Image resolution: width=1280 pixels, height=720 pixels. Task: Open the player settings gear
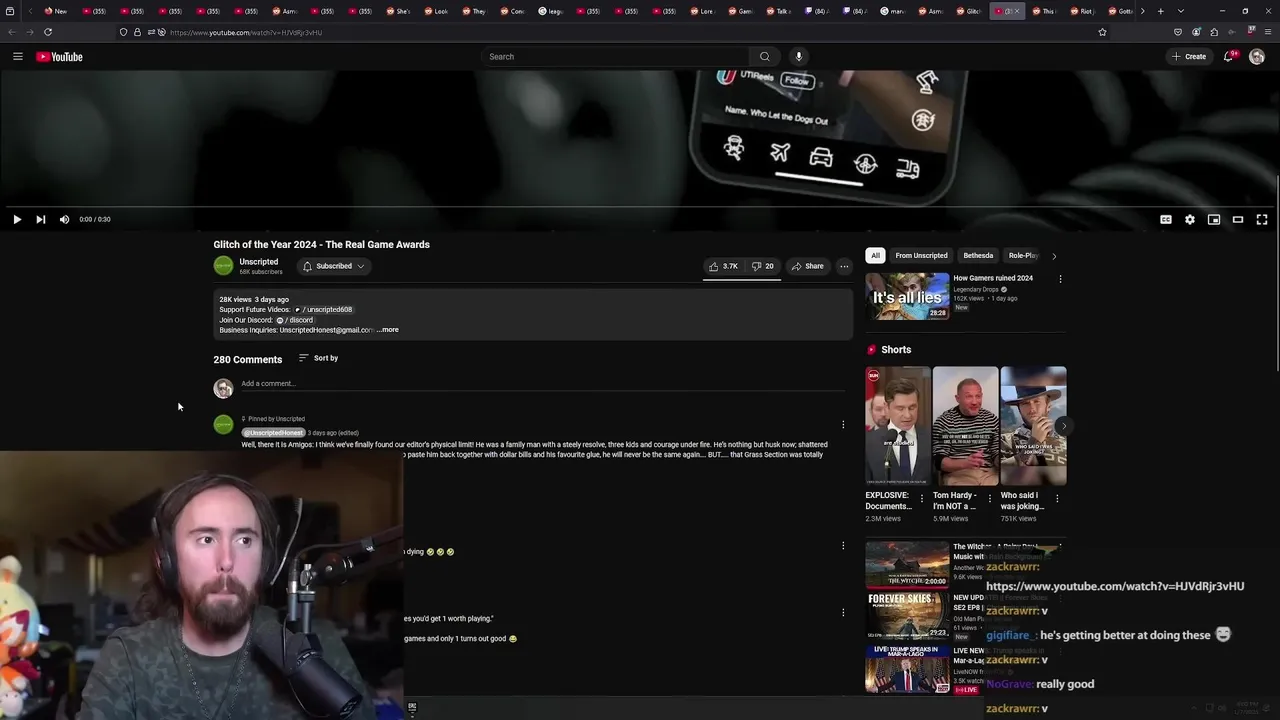[1190, 219]
